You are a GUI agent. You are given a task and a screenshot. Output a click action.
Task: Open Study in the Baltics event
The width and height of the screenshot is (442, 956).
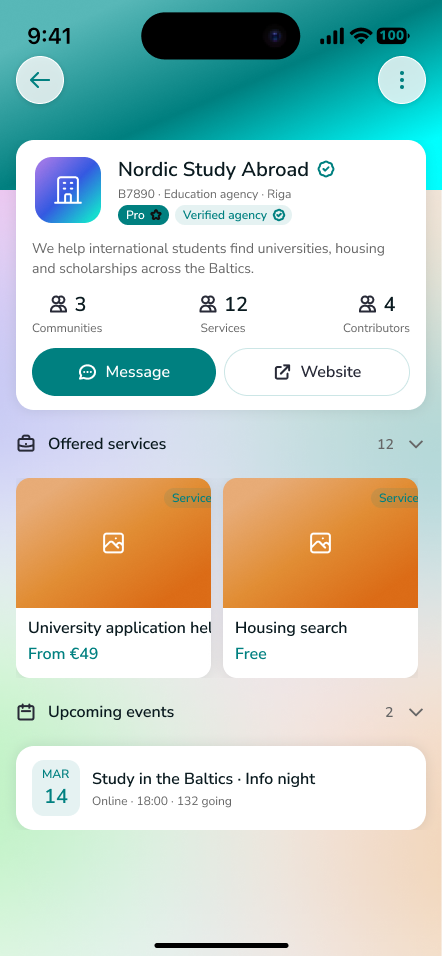(221, 788)
